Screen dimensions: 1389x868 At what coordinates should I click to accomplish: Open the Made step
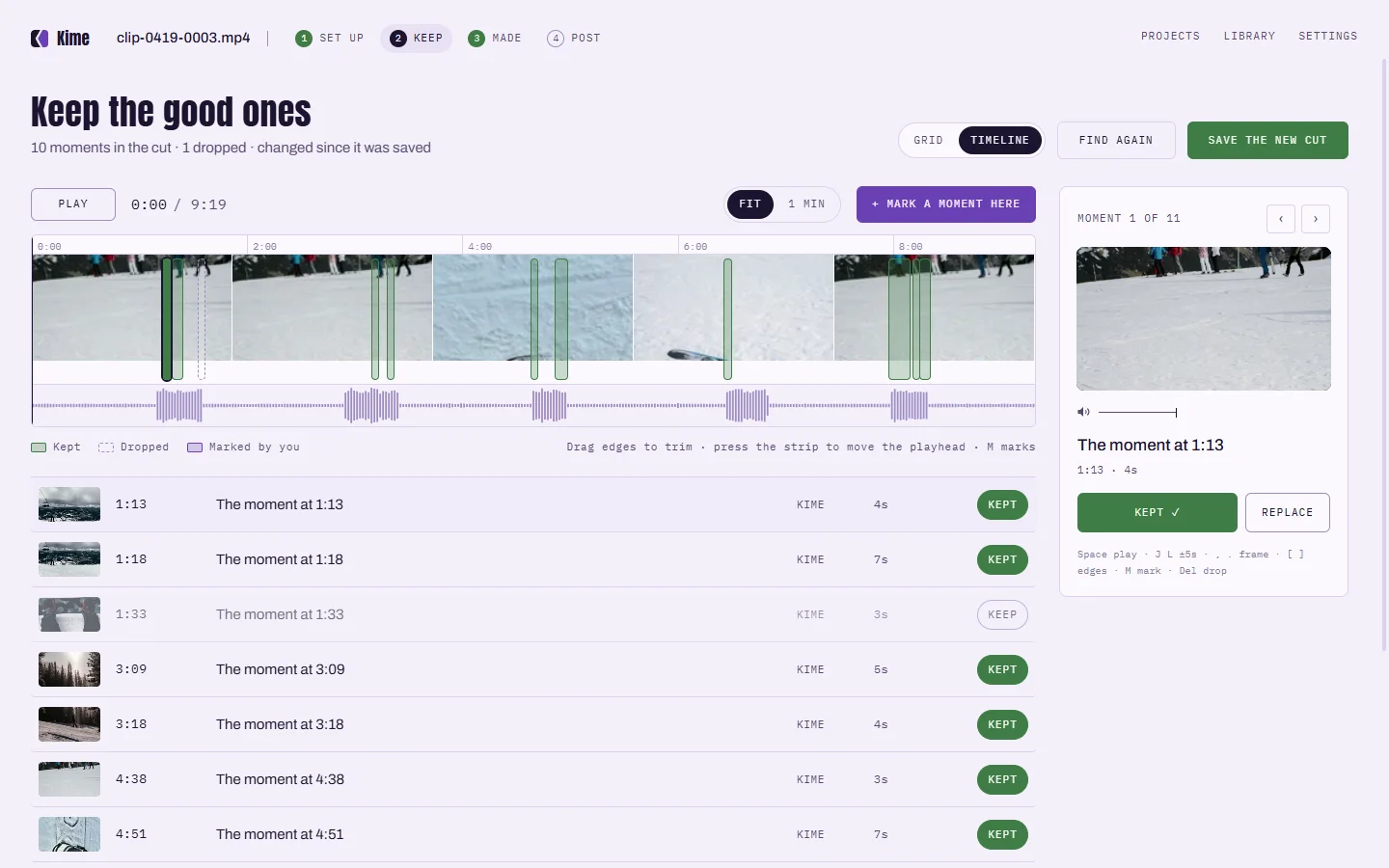click(x=495, y=39)
